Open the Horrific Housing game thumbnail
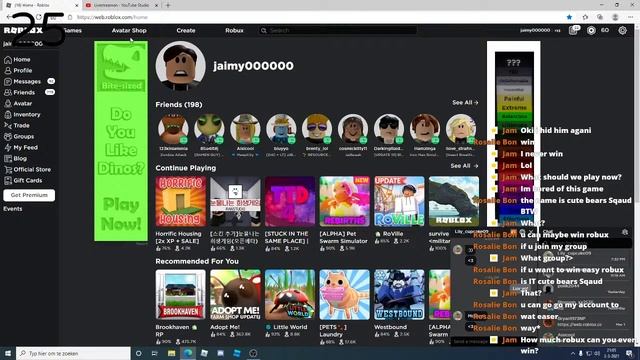This screenshot has width=640, height=360. pyautogui.click(x=180, y=202)
